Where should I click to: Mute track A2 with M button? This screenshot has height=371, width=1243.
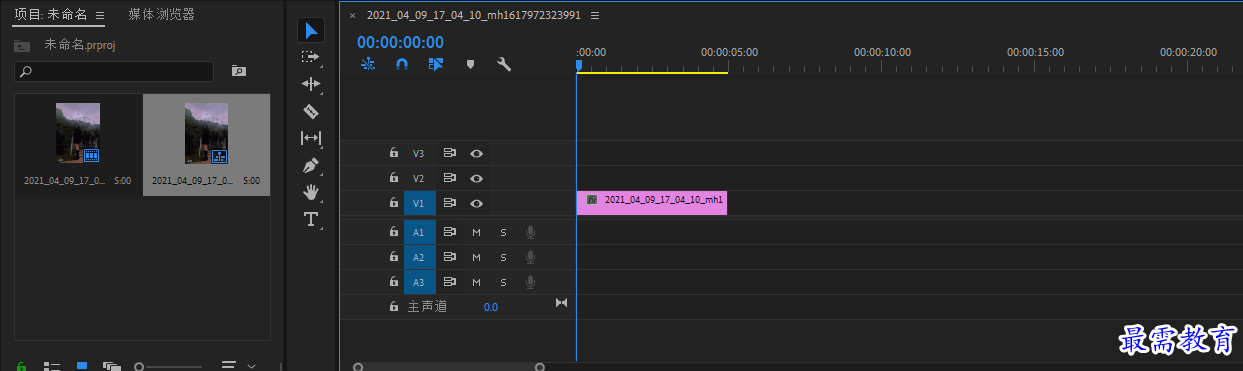click(477, 257)
